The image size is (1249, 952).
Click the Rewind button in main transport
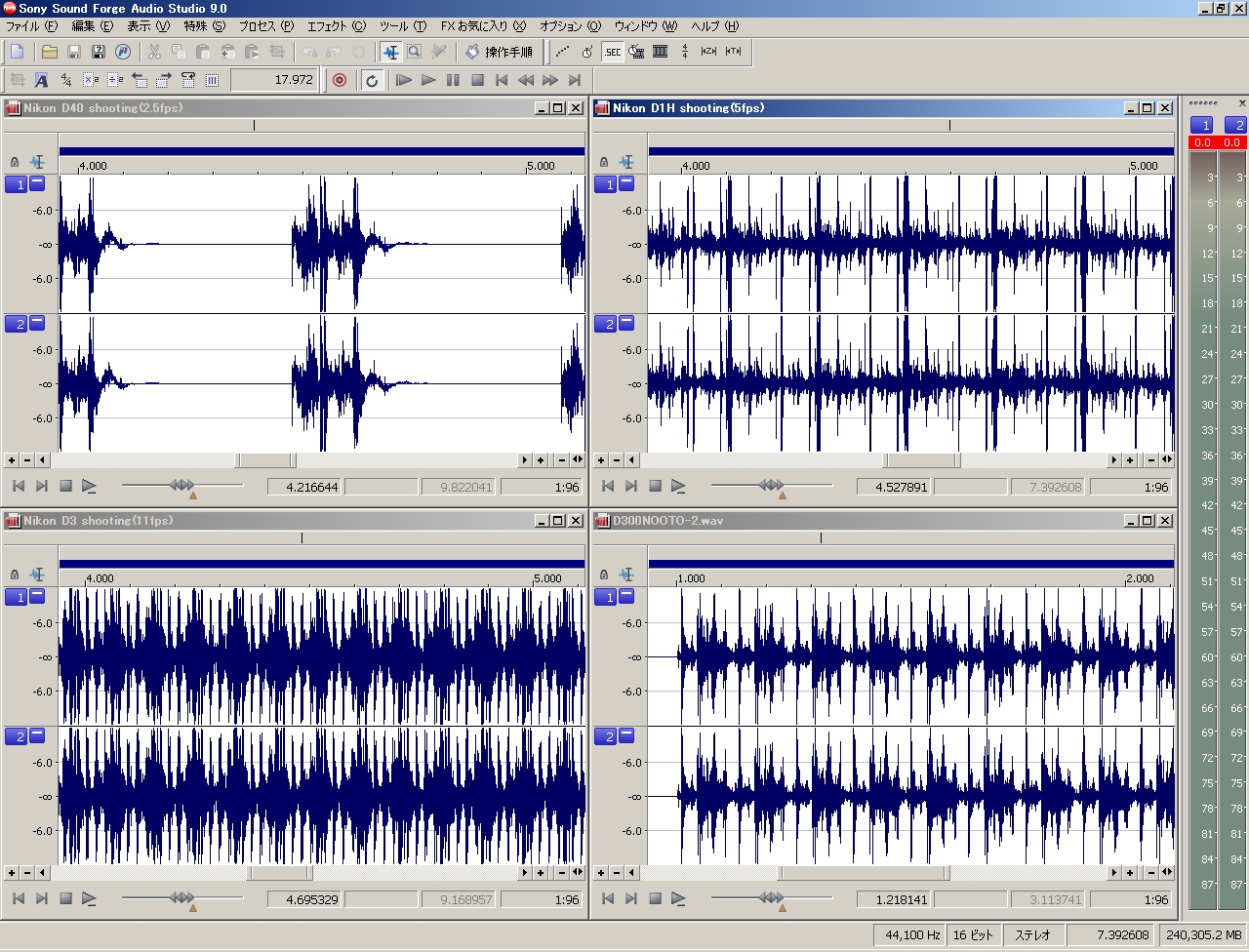(526, 80)
